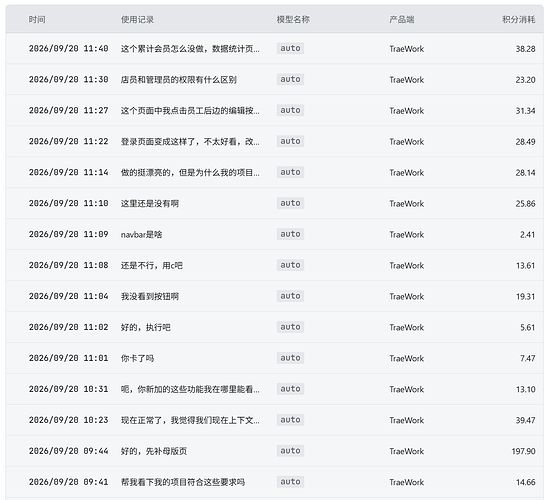Screen dimensions: 549x500
Task: Click the 积分消耗 column header
Action: pos(519,19)
